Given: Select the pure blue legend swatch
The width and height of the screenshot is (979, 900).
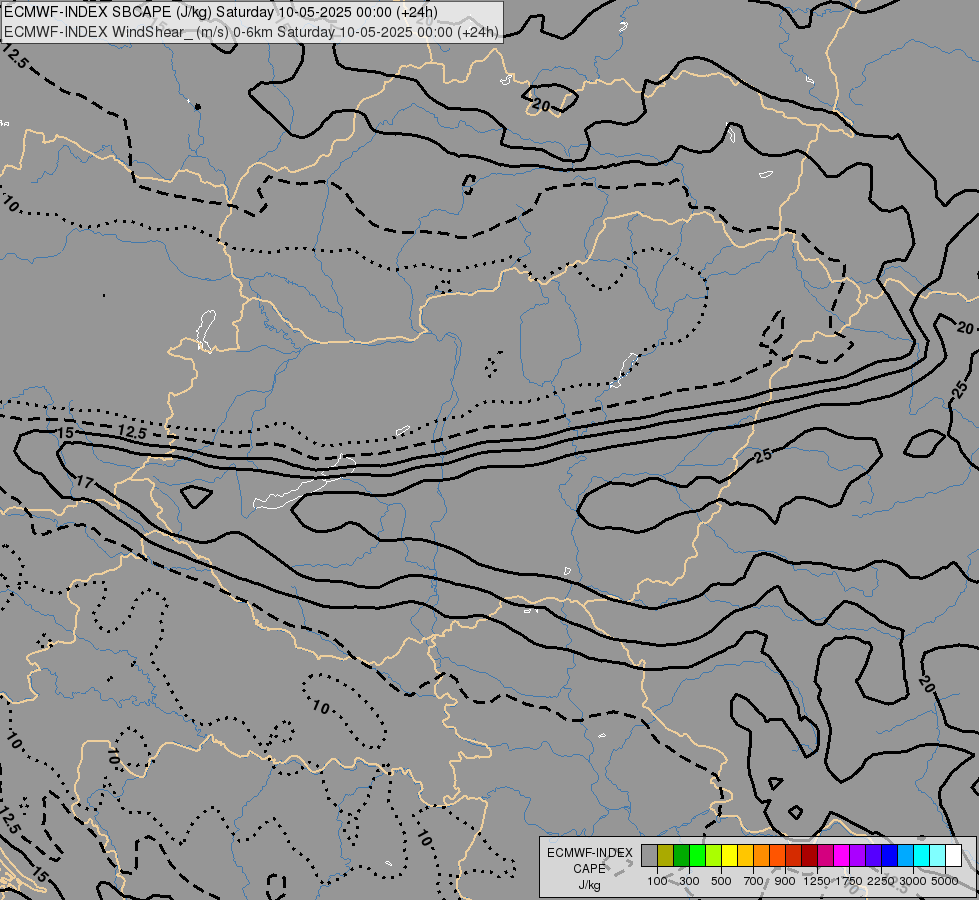Looking at the screenshot, I should [x=890, y=855].
